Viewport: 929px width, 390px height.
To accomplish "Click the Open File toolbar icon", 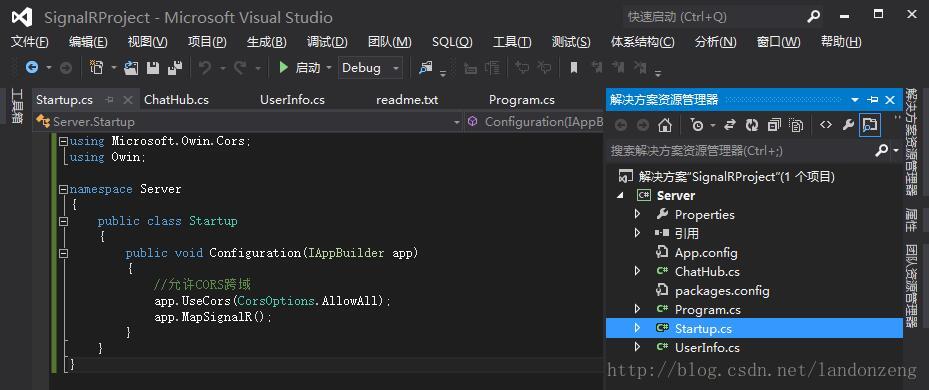I will click(131, 68).
